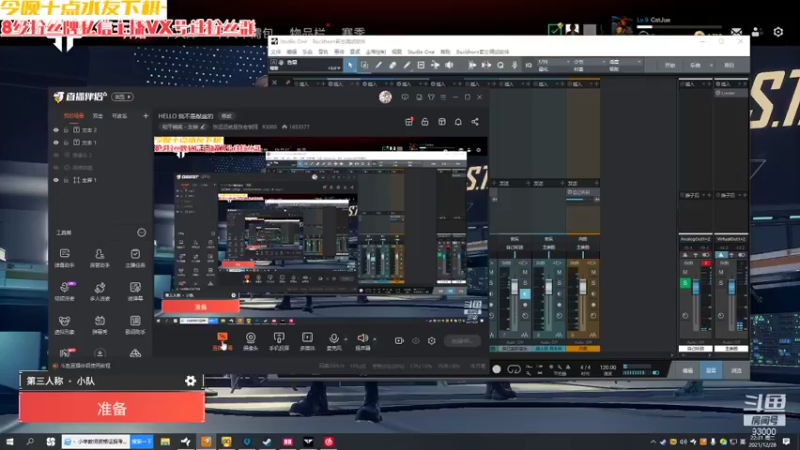Add the 手机投屏 phone casting source
The height and width of the screenshot is (450, 800).
[x=279, y=341]
